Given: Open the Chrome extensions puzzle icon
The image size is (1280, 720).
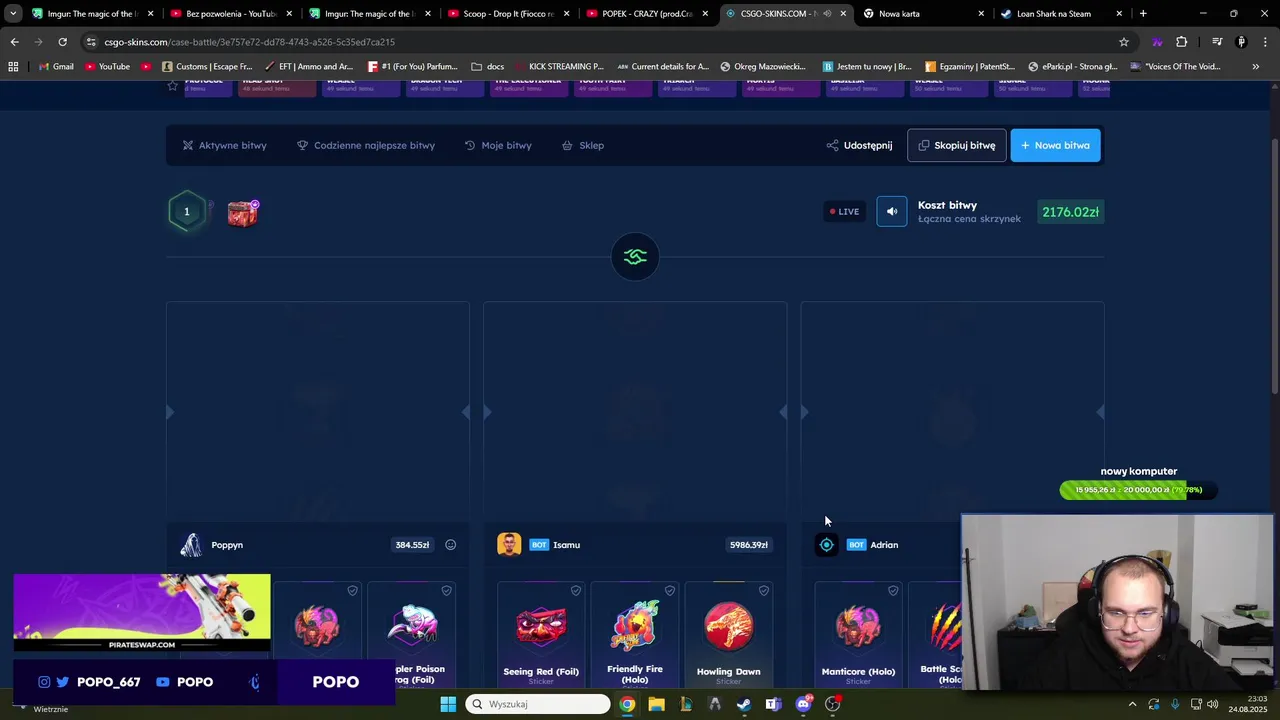Looking at the screenshot, I should point(1182,42).
